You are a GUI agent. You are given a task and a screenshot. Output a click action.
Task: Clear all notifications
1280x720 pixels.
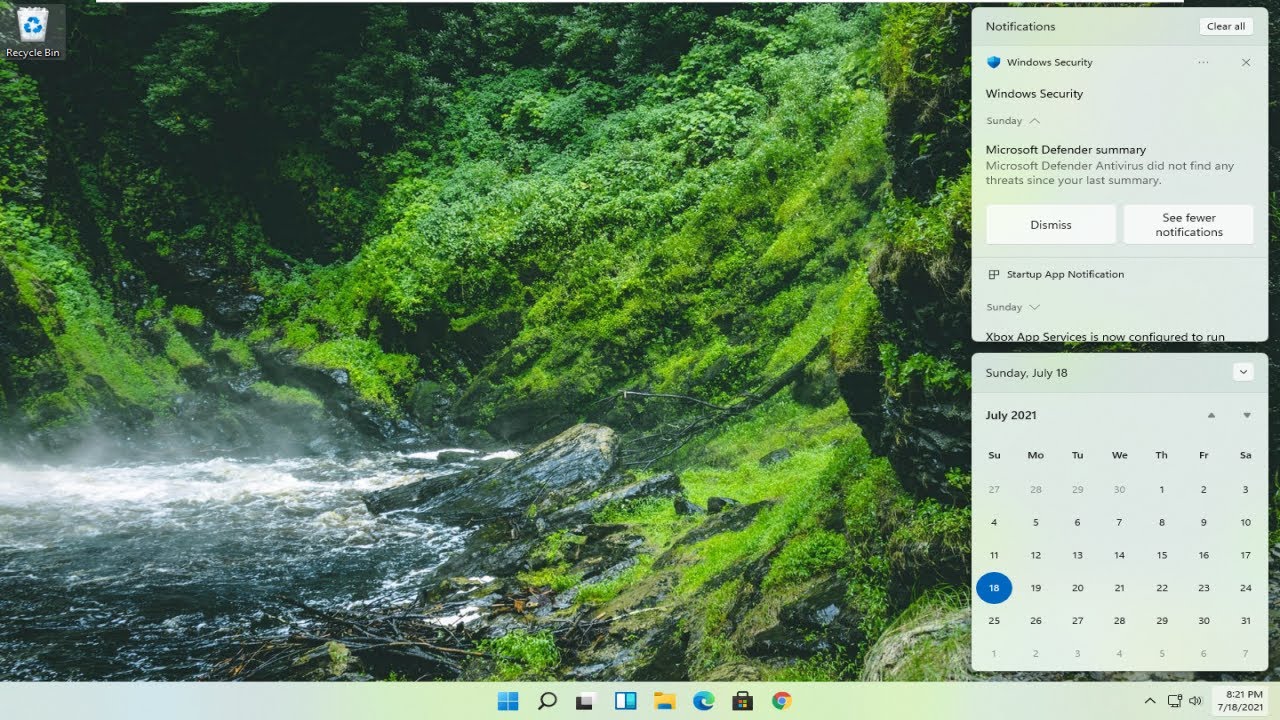[1226, 26]
